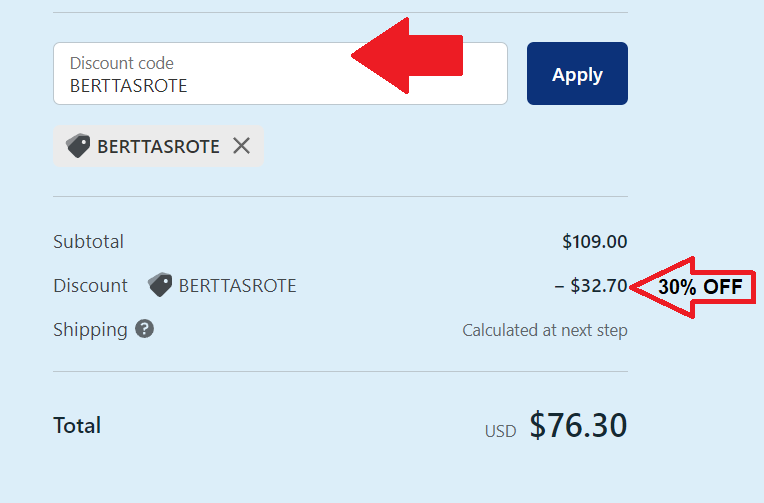
Task: Select the BERTTASROTE applied code chip
Action: coord(158,146)
